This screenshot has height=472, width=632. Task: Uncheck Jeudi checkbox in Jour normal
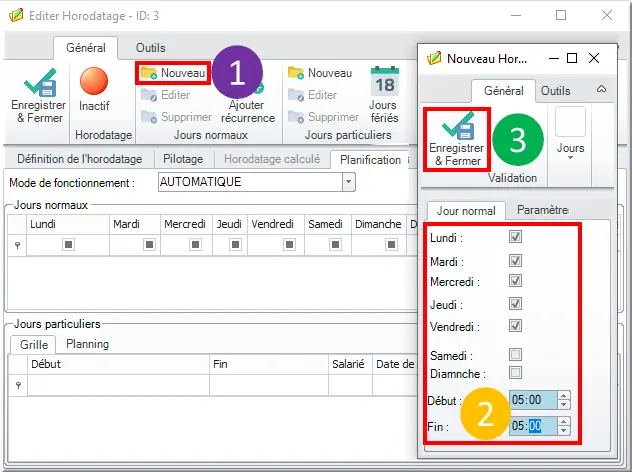click(x=515, y=304)
